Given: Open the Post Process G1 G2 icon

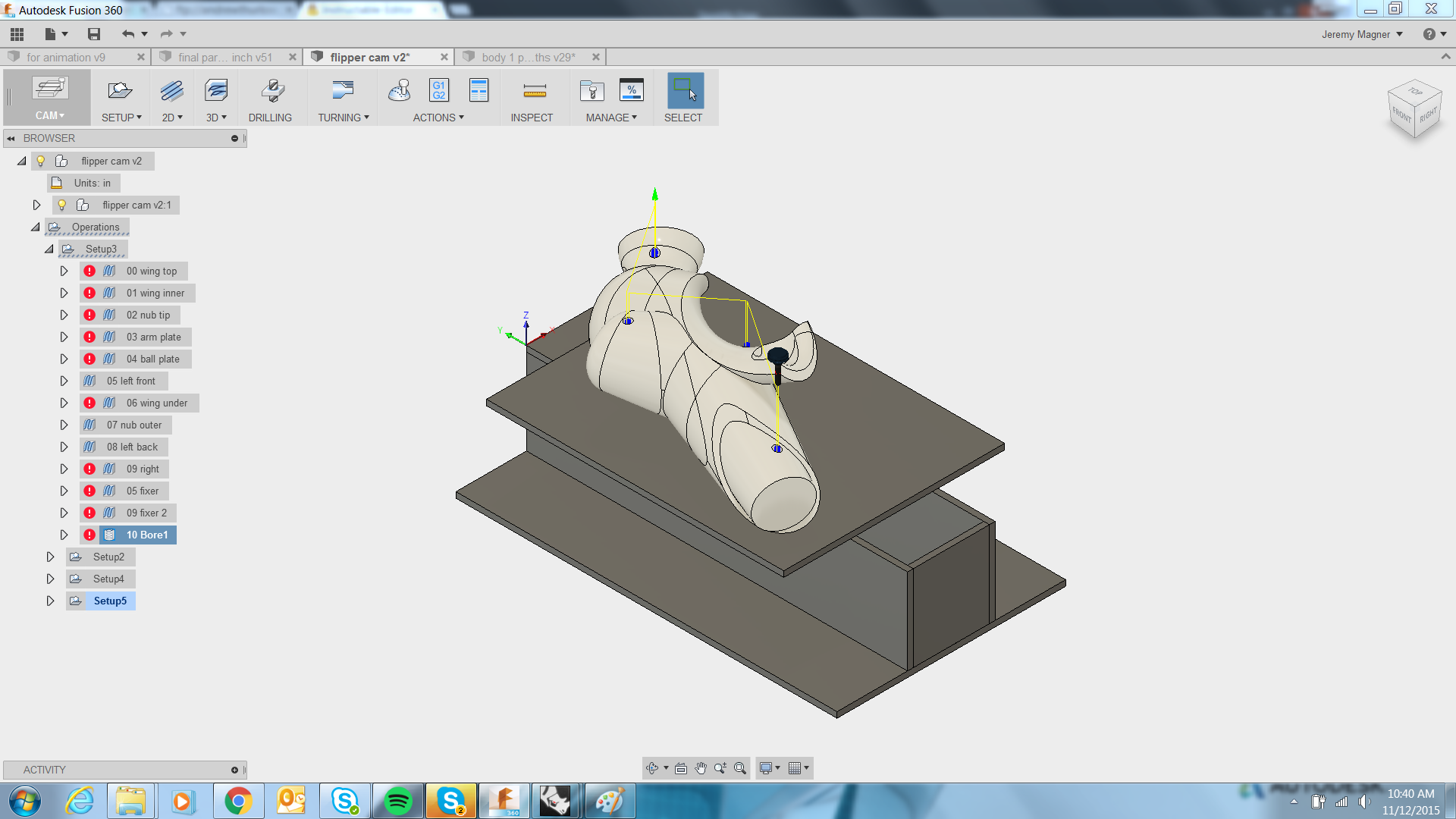Looking at the screenshot, I should [x=438, y=89].
